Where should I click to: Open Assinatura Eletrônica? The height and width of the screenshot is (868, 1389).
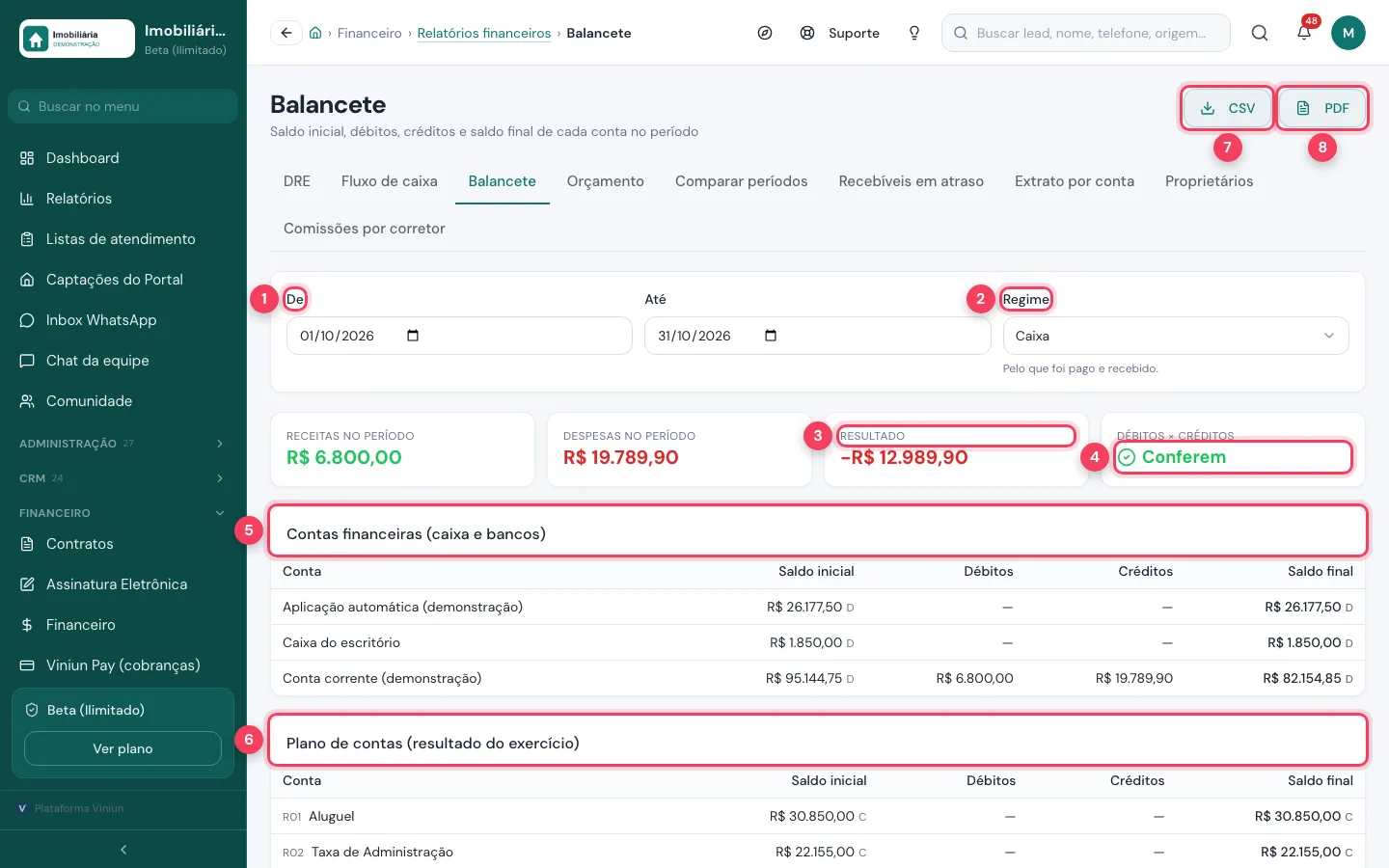(x=123, y=584)
